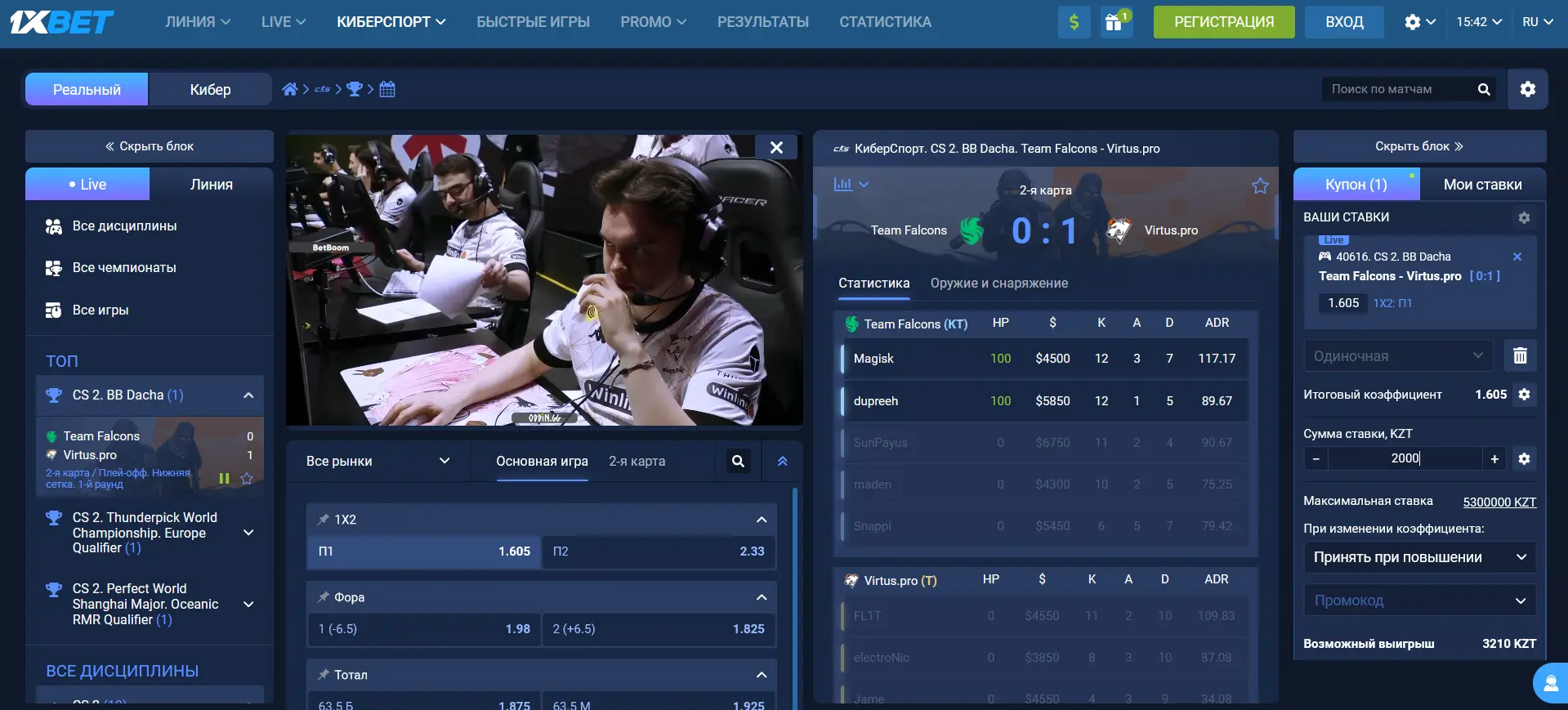
Task: Open the Все рынки dropdown
Action: click(378, 461)
